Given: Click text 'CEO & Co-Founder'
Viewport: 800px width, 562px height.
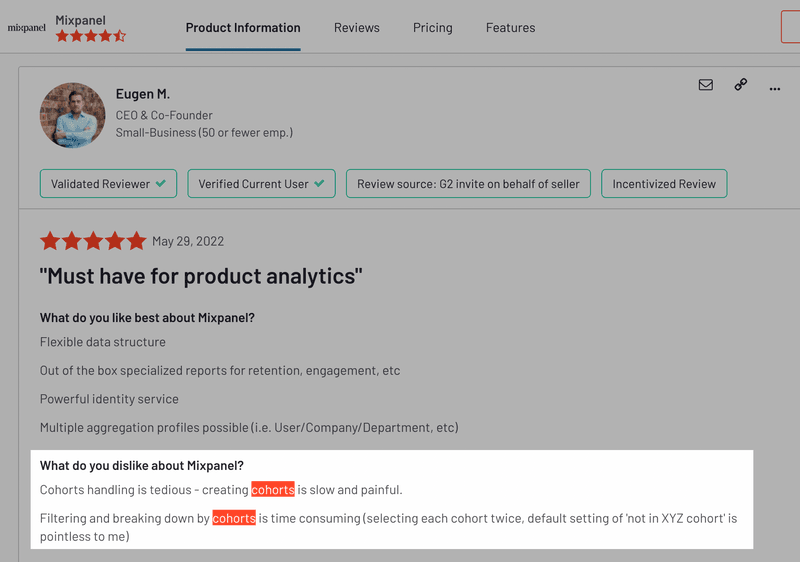Looking at the screenshot, I should point(164,115).
